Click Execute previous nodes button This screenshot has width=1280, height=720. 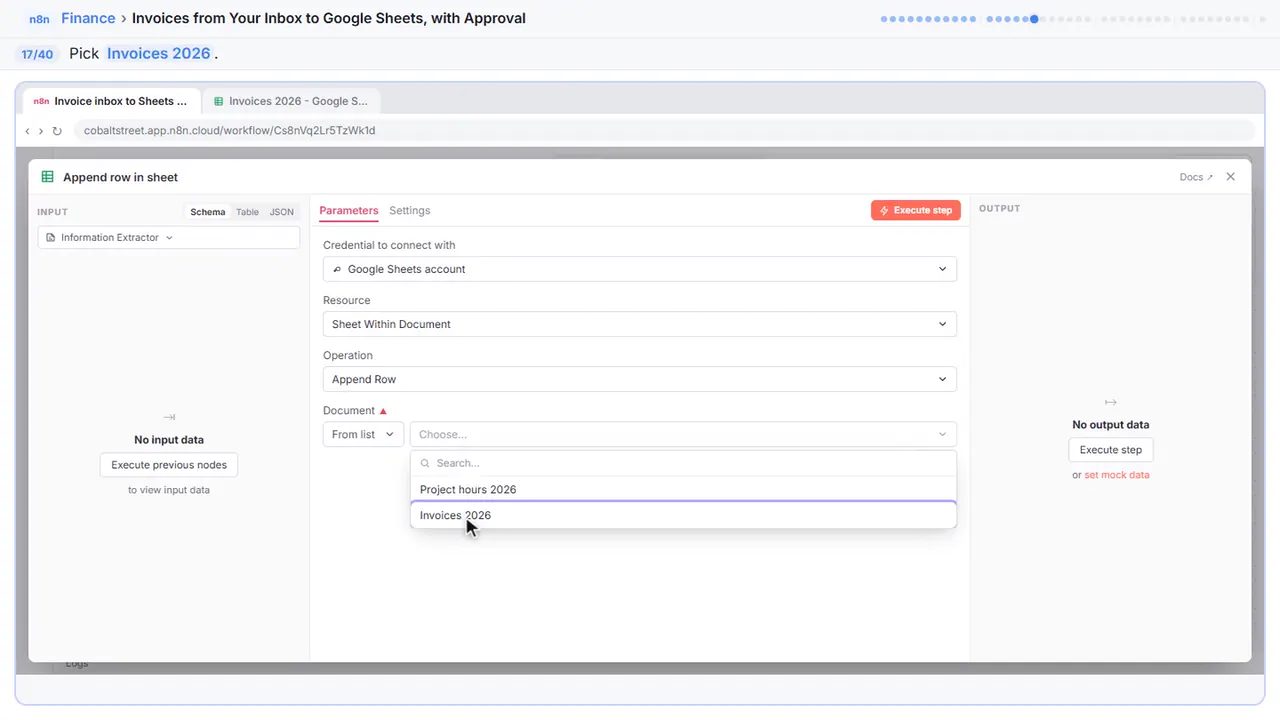[x=169, y=465]
